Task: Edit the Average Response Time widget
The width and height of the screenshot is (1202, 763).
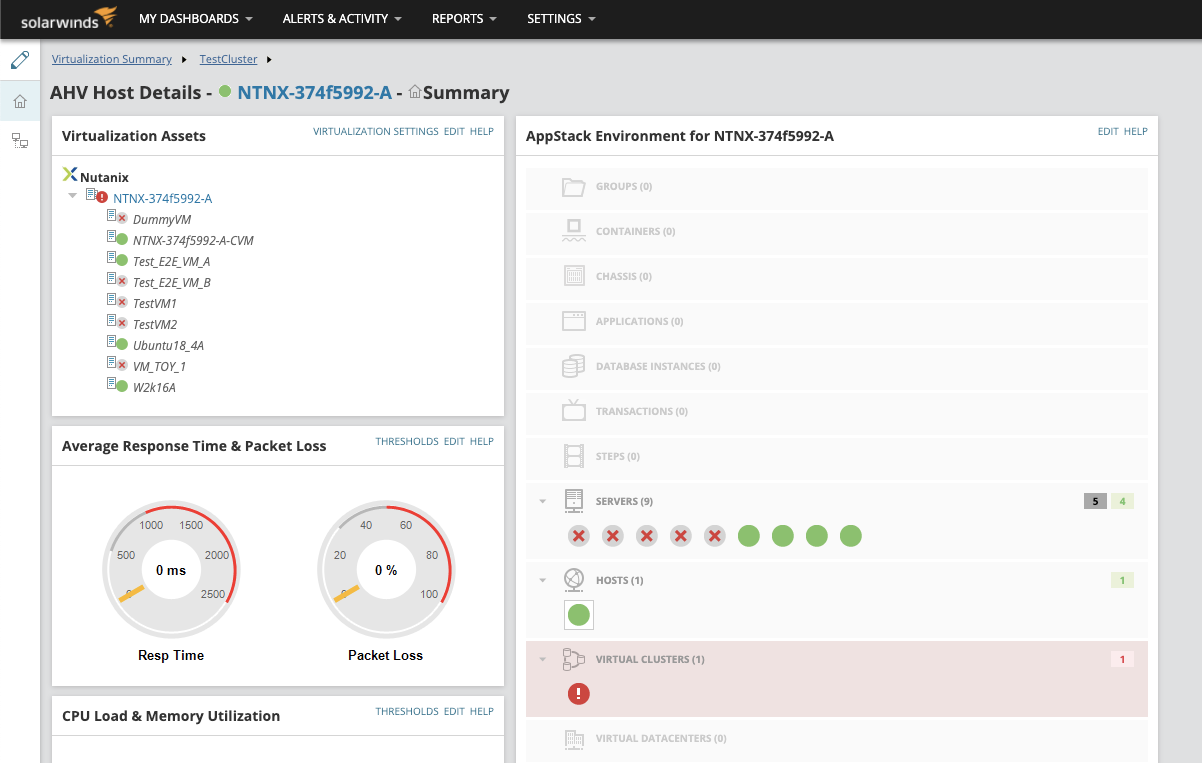Action: click(x=454, y=441)
